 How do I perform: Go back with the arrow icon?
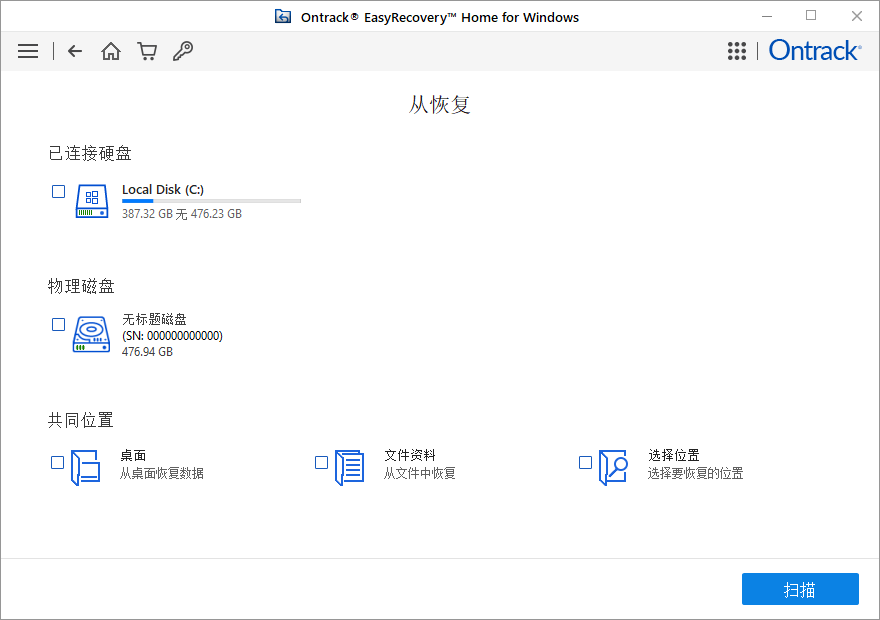point(75,51)
